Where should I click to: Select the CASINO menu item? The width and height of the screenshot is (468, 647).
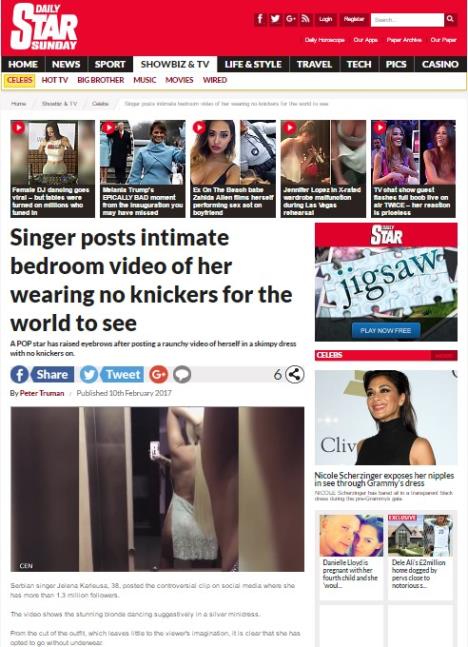tap(440, 64)
